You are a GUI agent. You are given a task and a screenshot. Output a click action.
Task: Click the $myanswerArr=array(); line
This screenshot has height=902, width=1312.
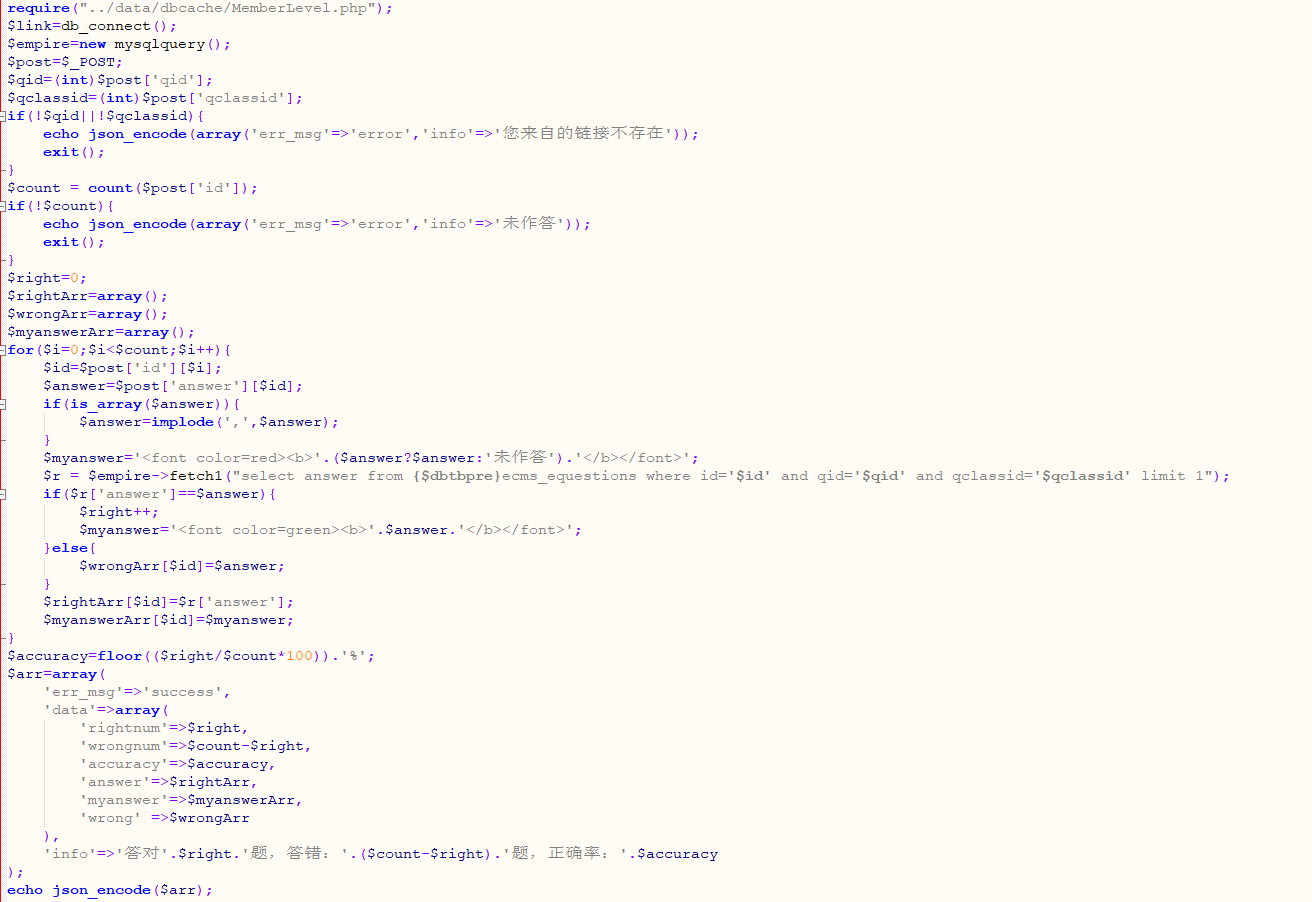click(x=101, y=332)
